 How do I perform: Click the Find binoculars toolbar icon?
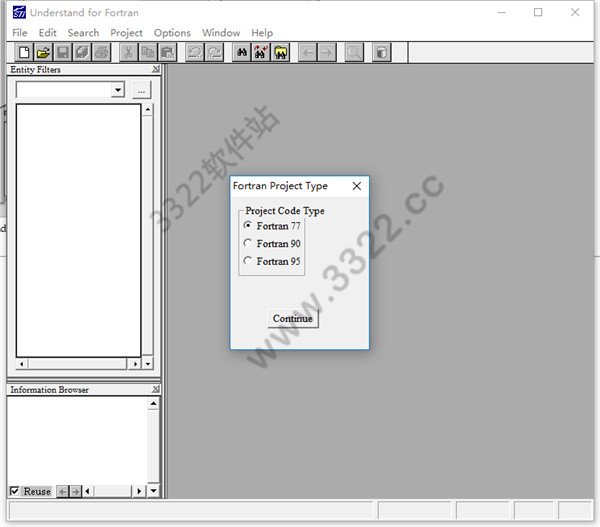(x=242, y=52)
